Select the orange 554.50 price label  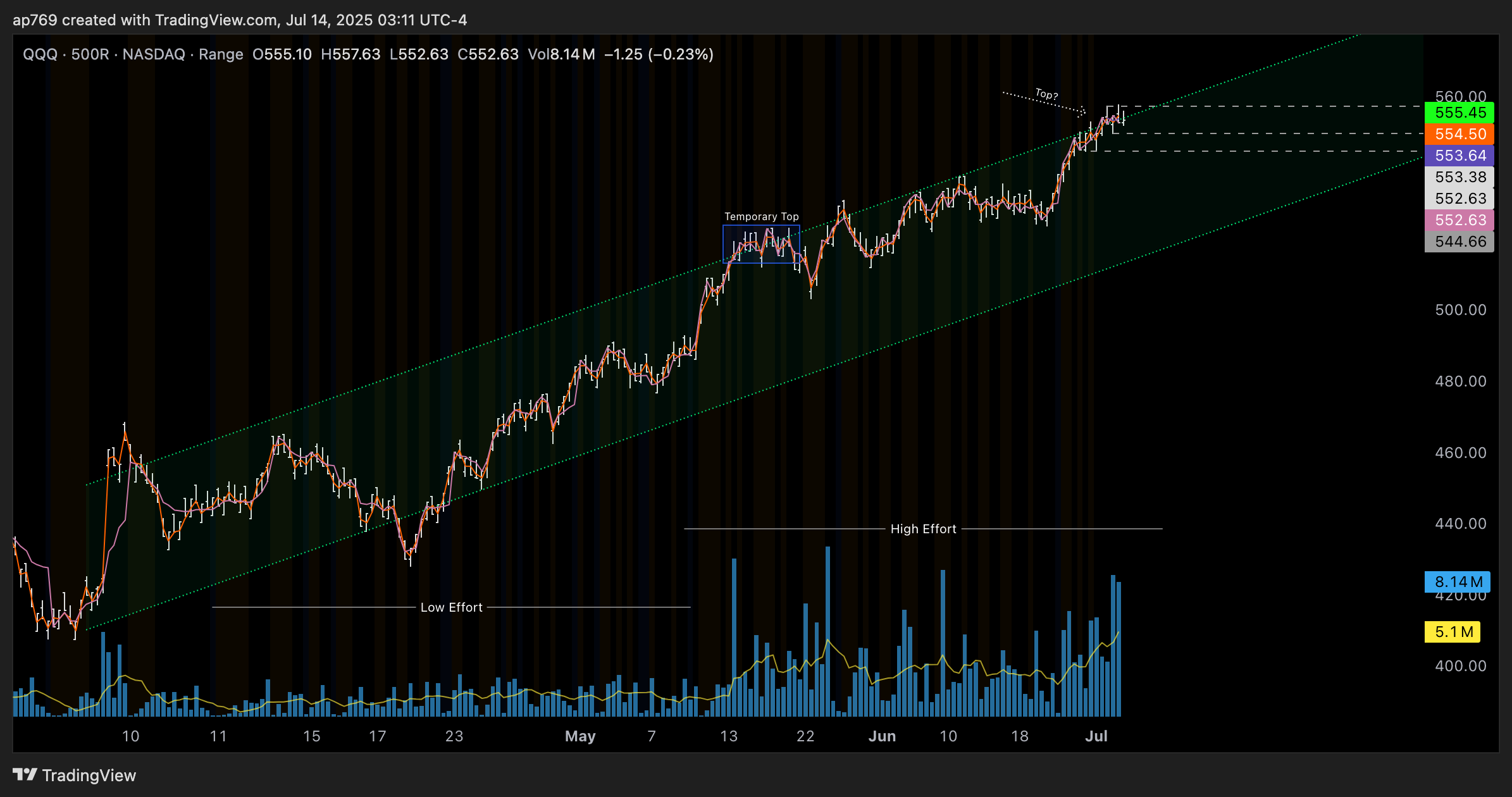1459,134
